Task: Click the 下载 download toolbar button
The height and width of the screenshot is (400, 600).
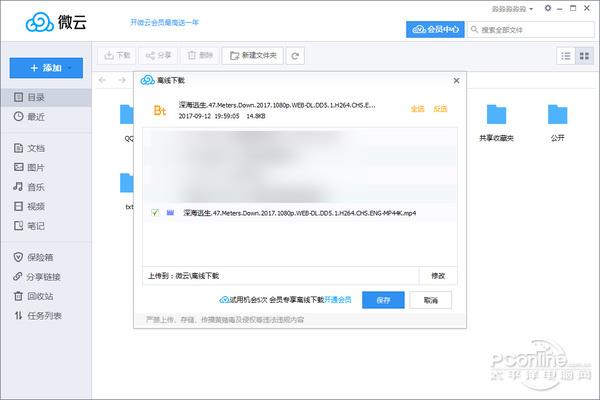Action: click(x=117, y=56)
